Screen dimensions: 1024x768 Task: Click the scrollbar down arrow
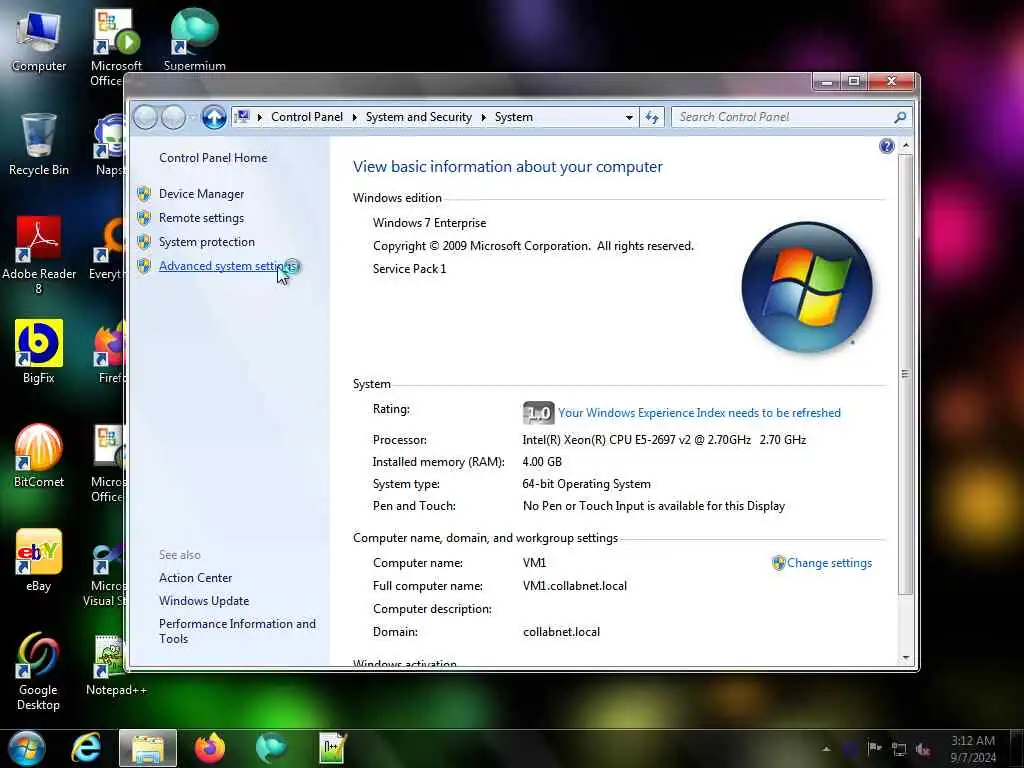pos(905,658)
